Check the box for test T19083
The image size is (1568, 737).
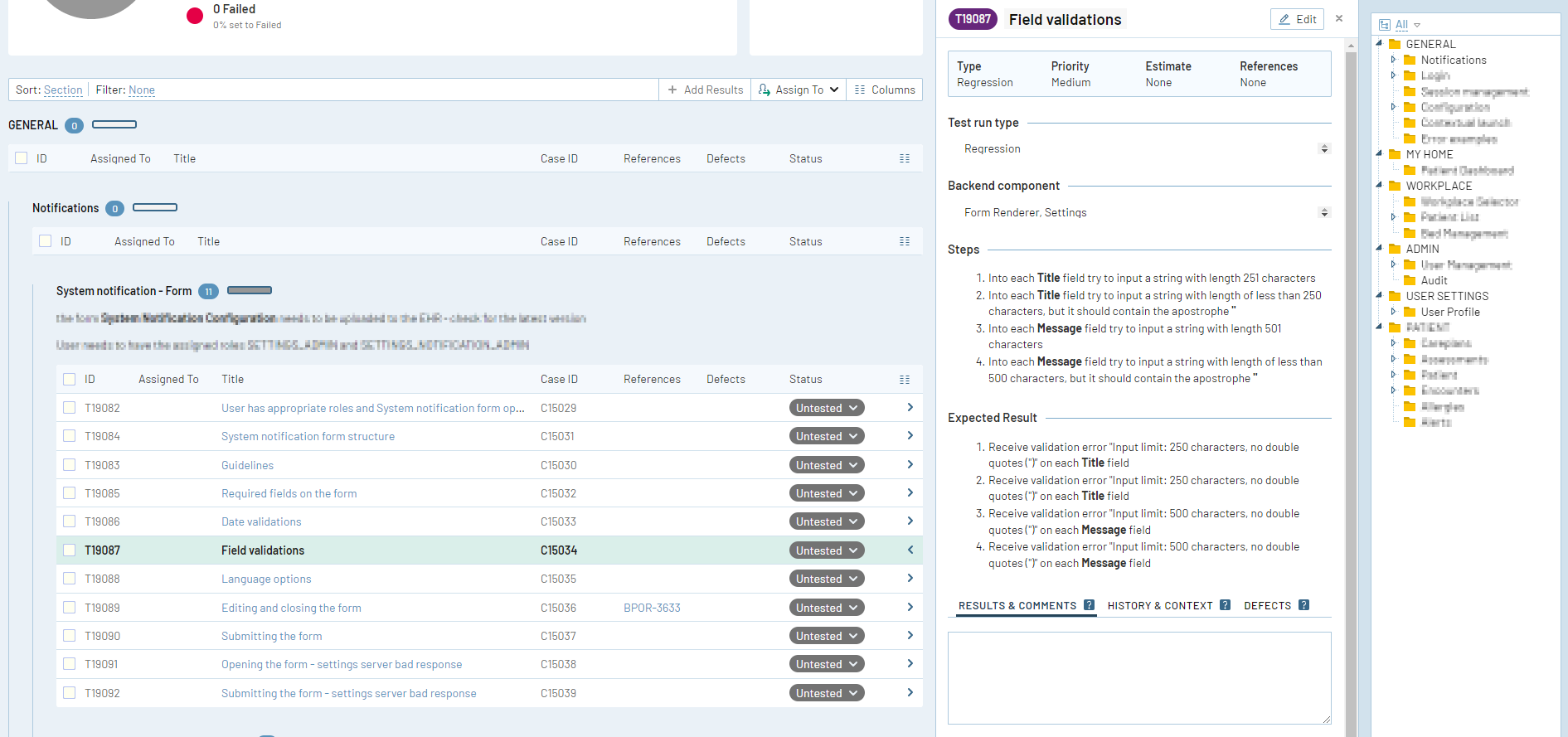click(70, 465)
